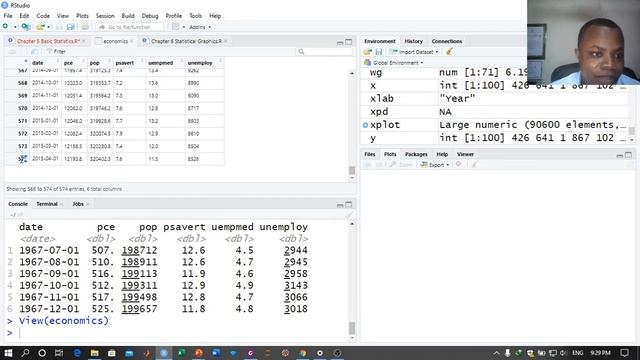The height and width of the screenshot is (360, 640).
Task: Switch to Chapter 6 Statistical Graphics.R tab
Action: 186,41
